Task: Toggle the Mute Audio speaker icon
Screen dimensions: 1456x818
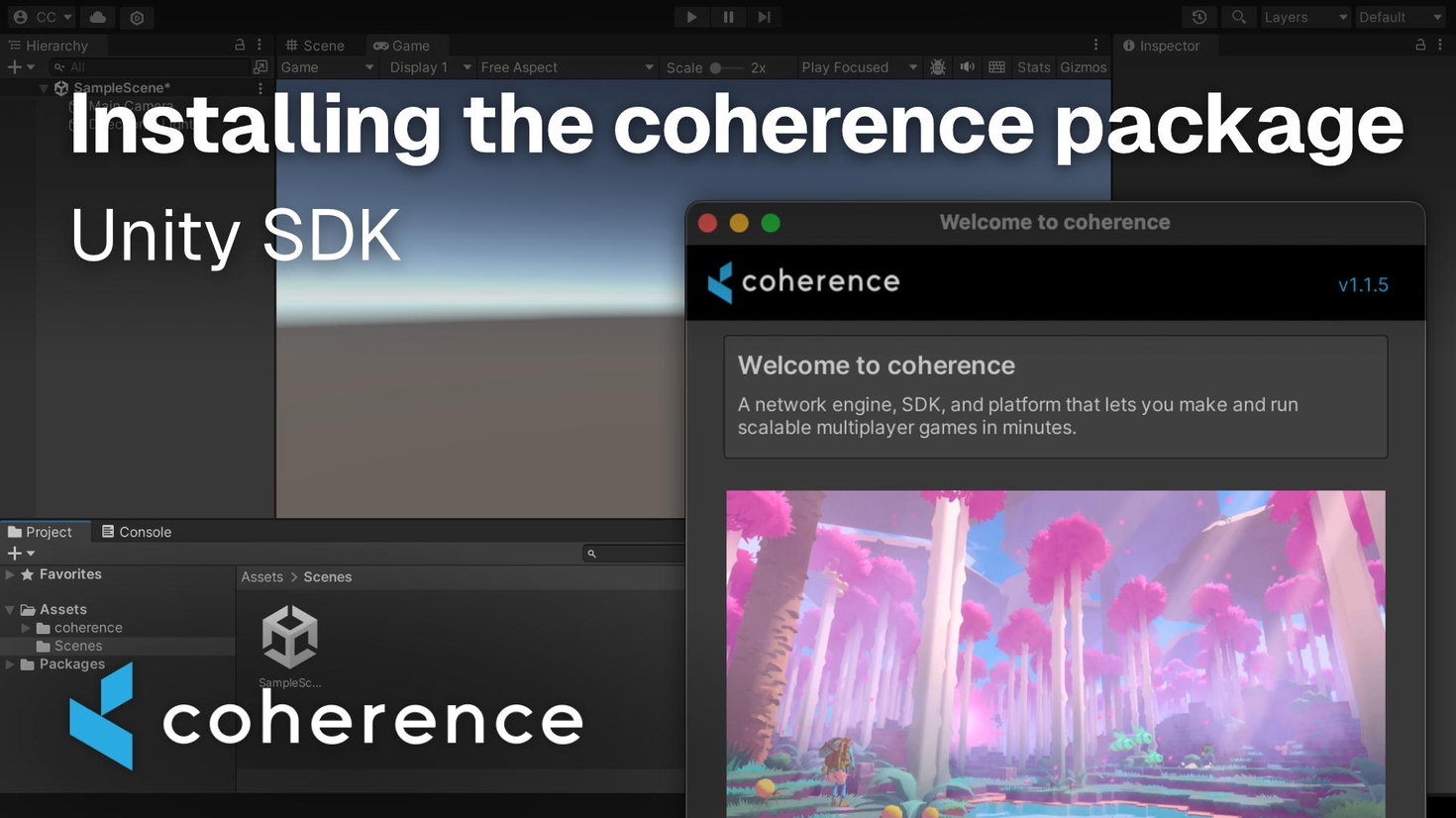Action: pyautogui.click(x=967, y=67)
